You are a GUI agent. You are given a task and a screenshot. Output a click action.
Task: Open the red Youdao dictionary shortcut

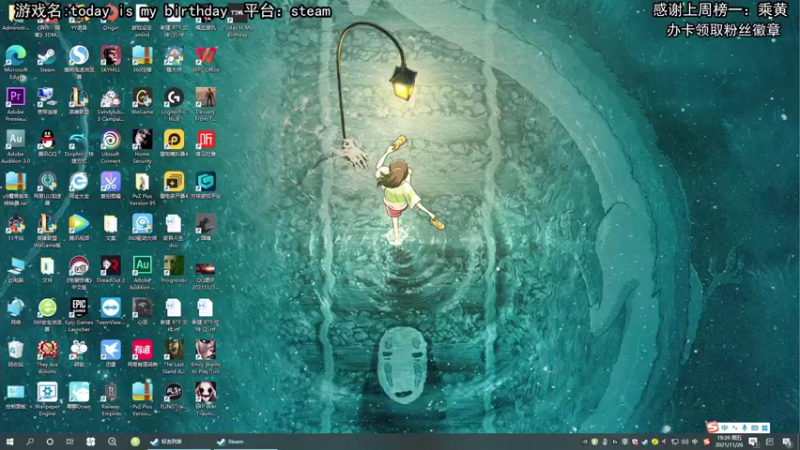tap(142, 353)
